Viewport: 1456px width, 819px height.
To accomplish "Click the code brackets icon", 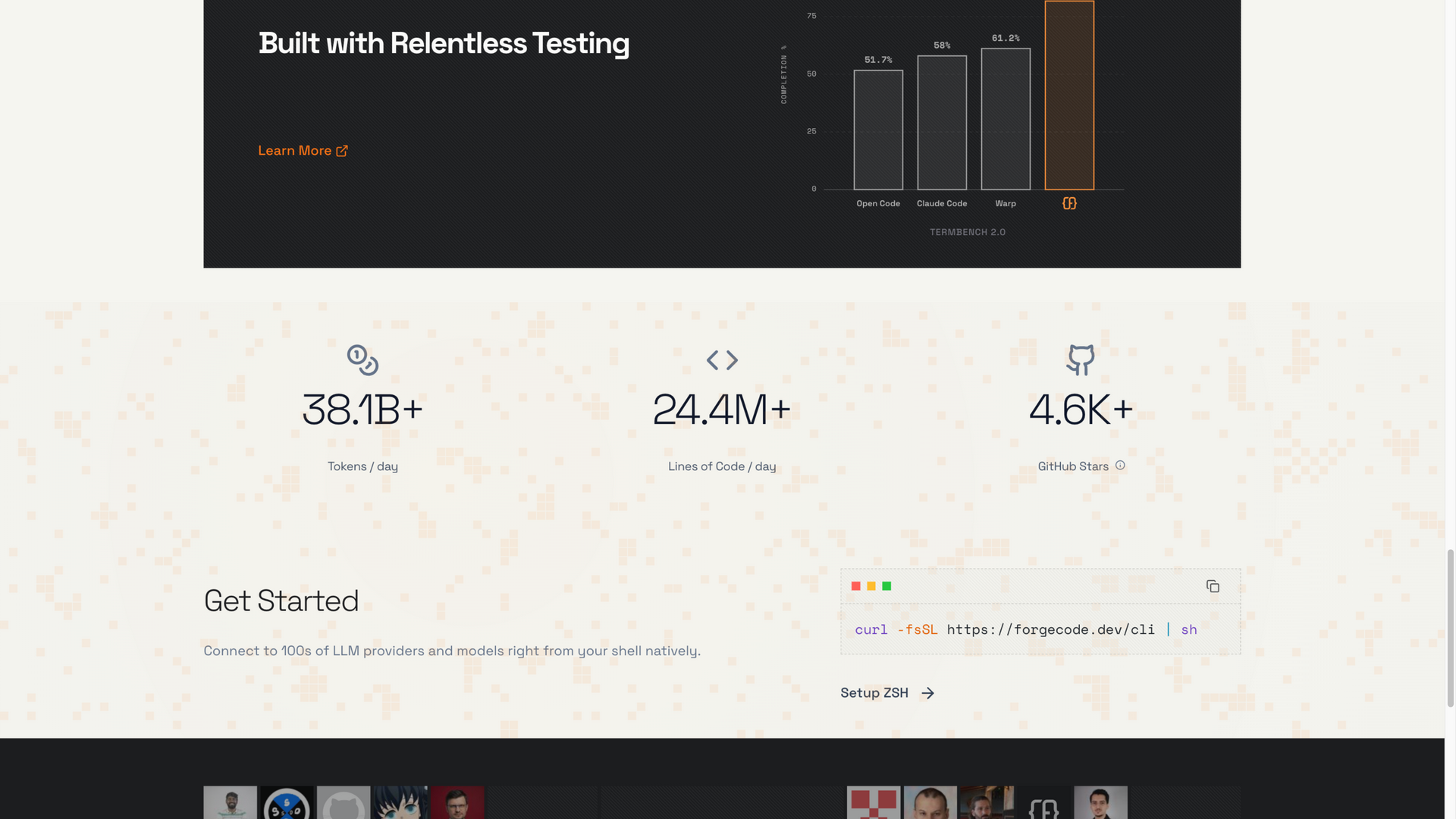I will (x=722, y=359).
